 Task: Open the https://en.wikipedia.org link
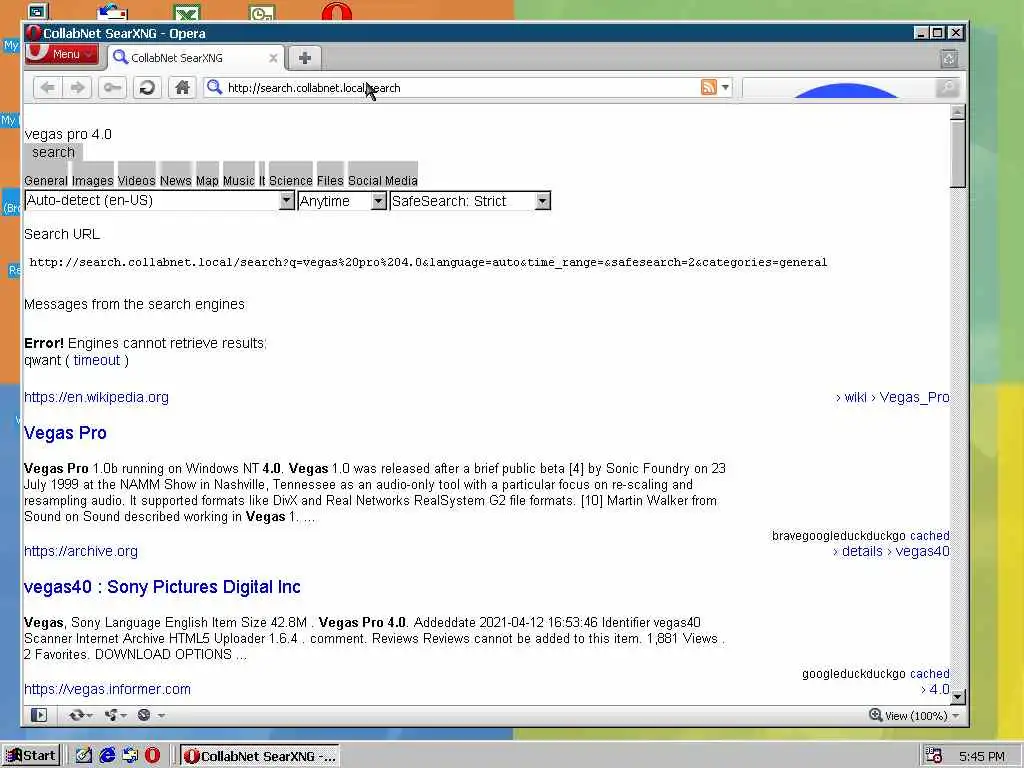point(96,397)
